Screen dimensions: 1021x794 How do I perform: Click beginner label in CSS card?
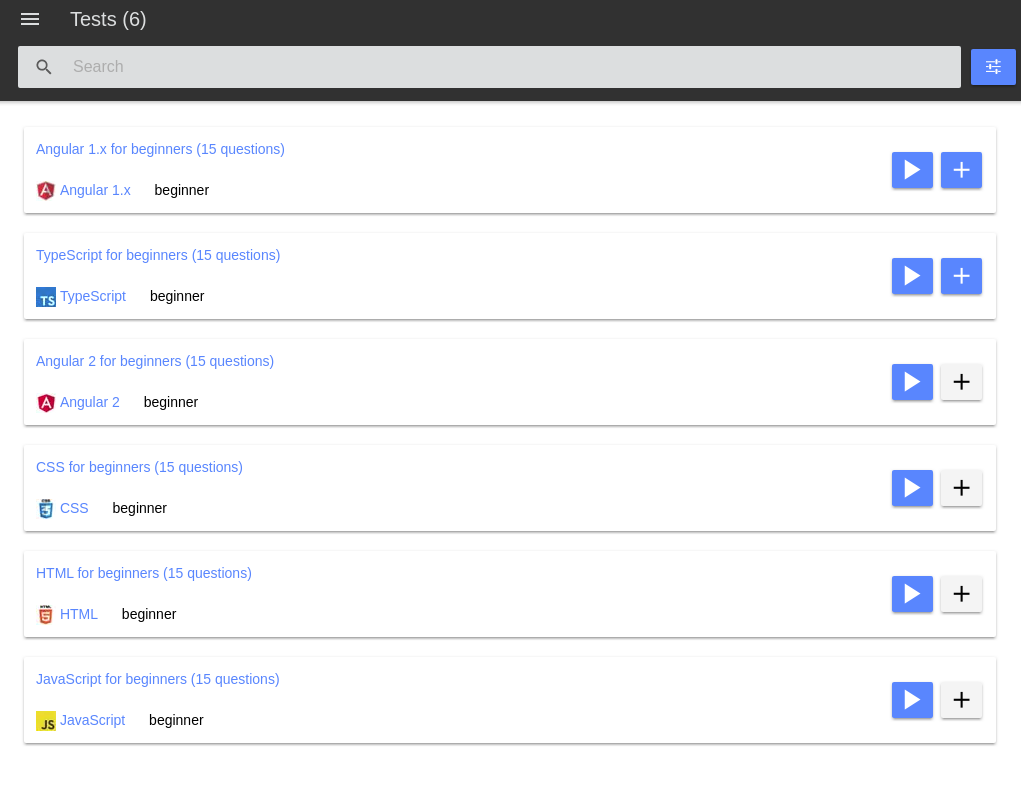click(139, 508)
